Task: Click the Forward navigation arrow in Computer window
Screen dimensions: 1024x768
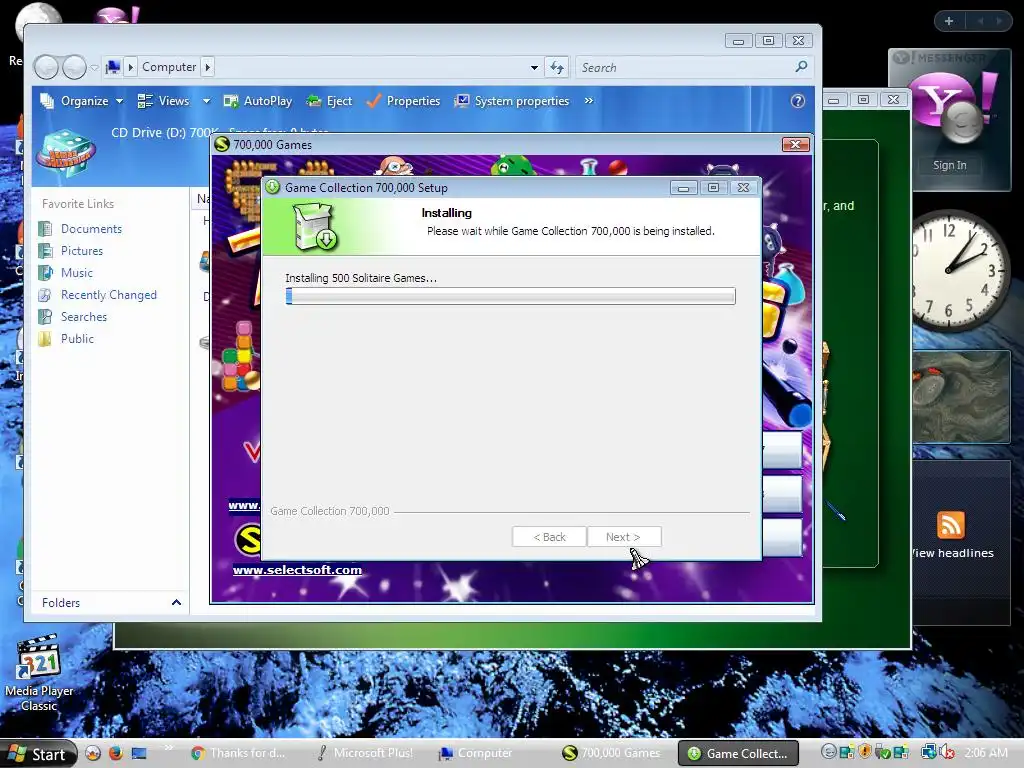Action: point(74,67)
